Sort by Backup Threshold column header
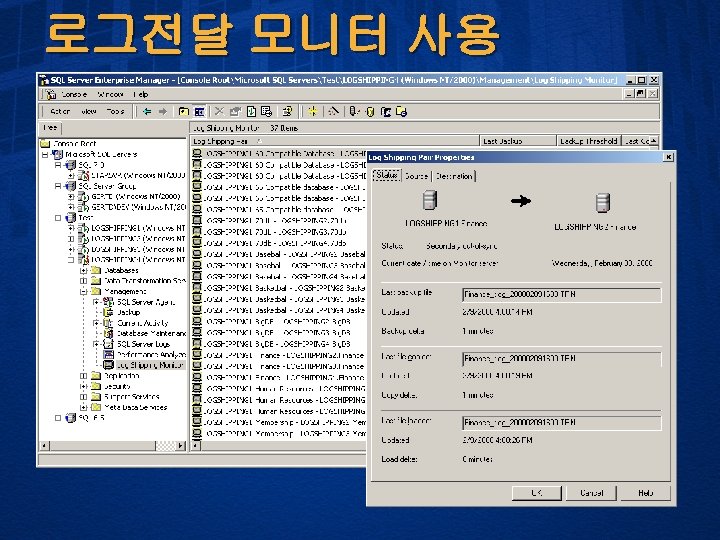720x540 pixels. point(589,141)
